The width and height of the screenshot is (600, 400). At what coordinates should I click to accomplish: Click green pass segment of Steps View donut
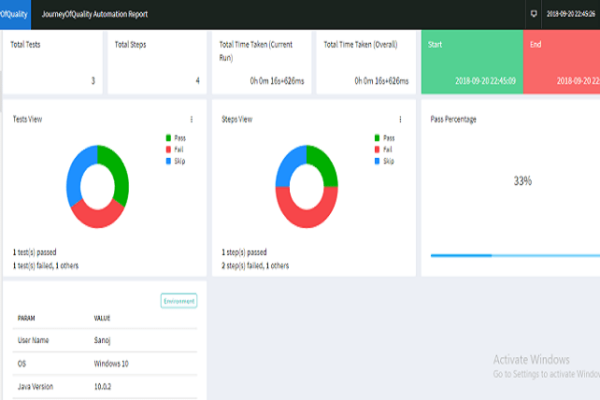[325, 165]
